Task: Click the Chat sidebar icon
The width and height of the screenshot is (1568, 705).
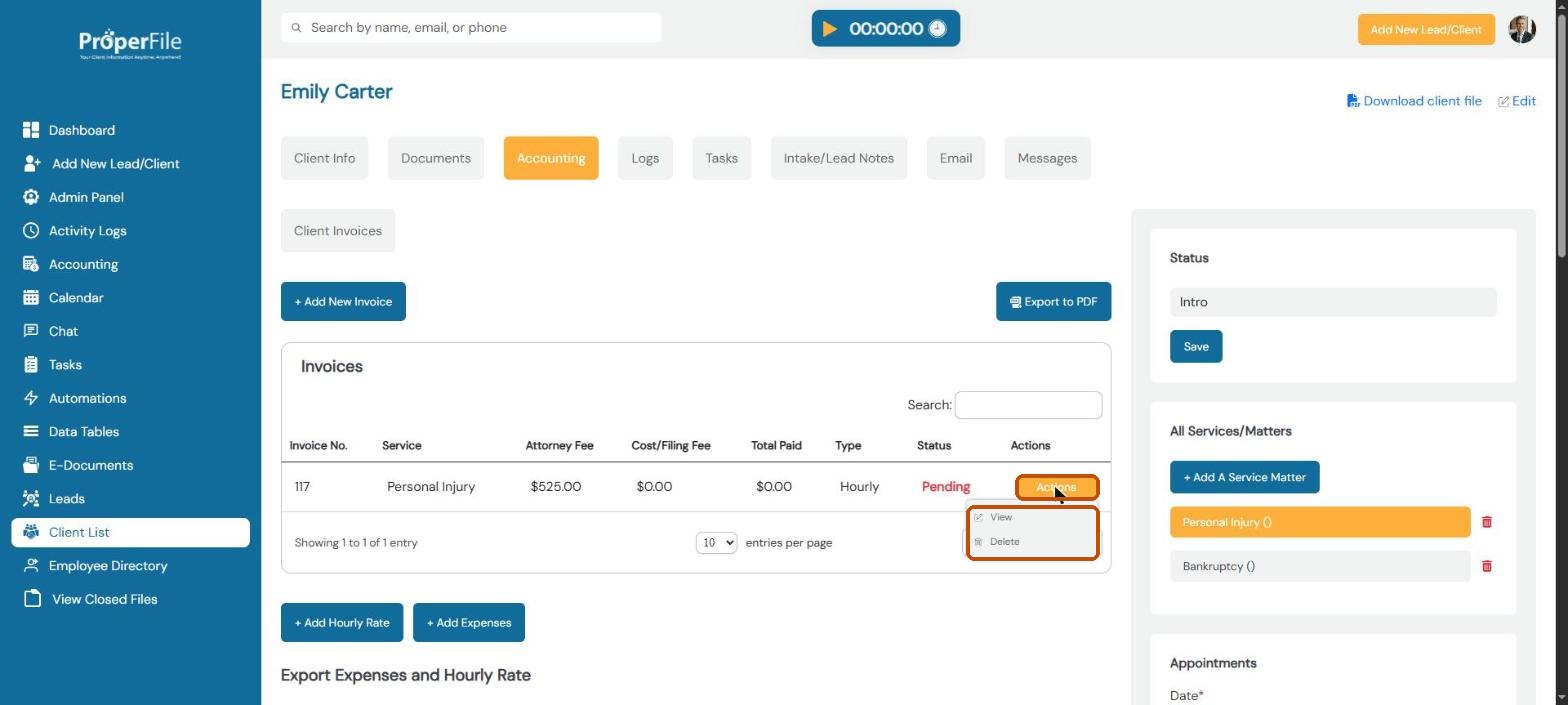Action: coord(31,331)
